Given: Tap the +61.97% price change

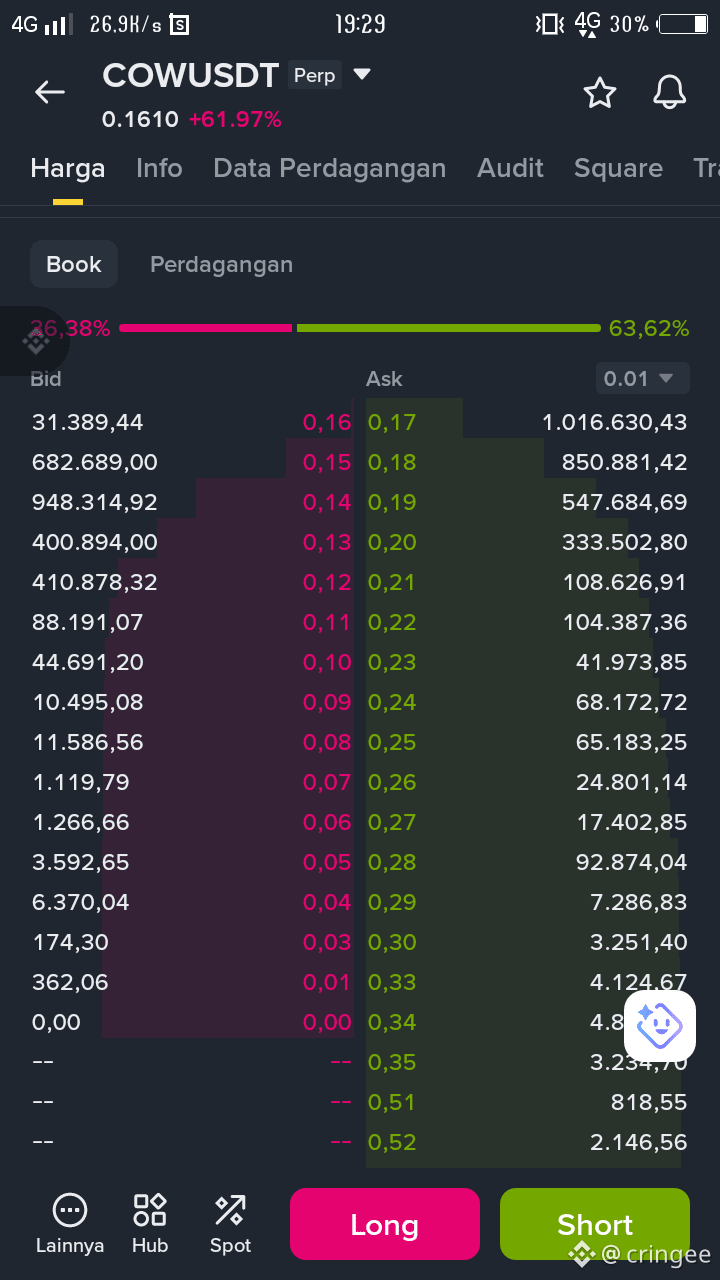Looking at the screenshot, I should [235, 120].
